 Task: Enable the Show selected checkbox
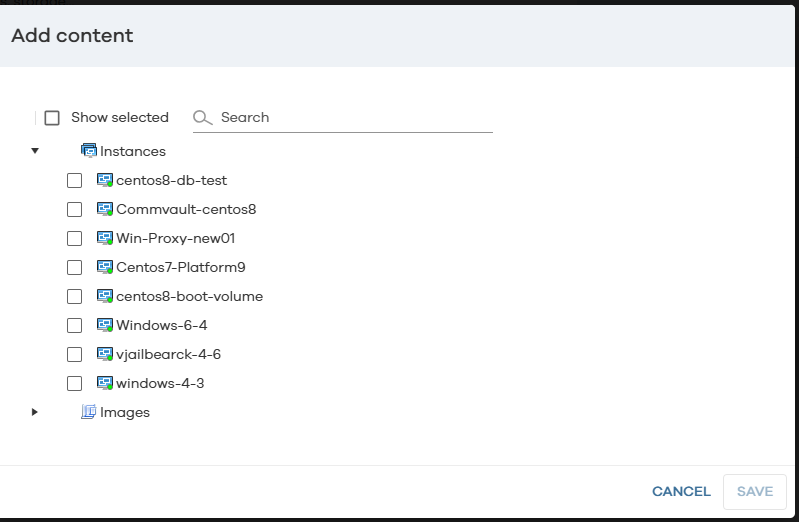point(52,118)
